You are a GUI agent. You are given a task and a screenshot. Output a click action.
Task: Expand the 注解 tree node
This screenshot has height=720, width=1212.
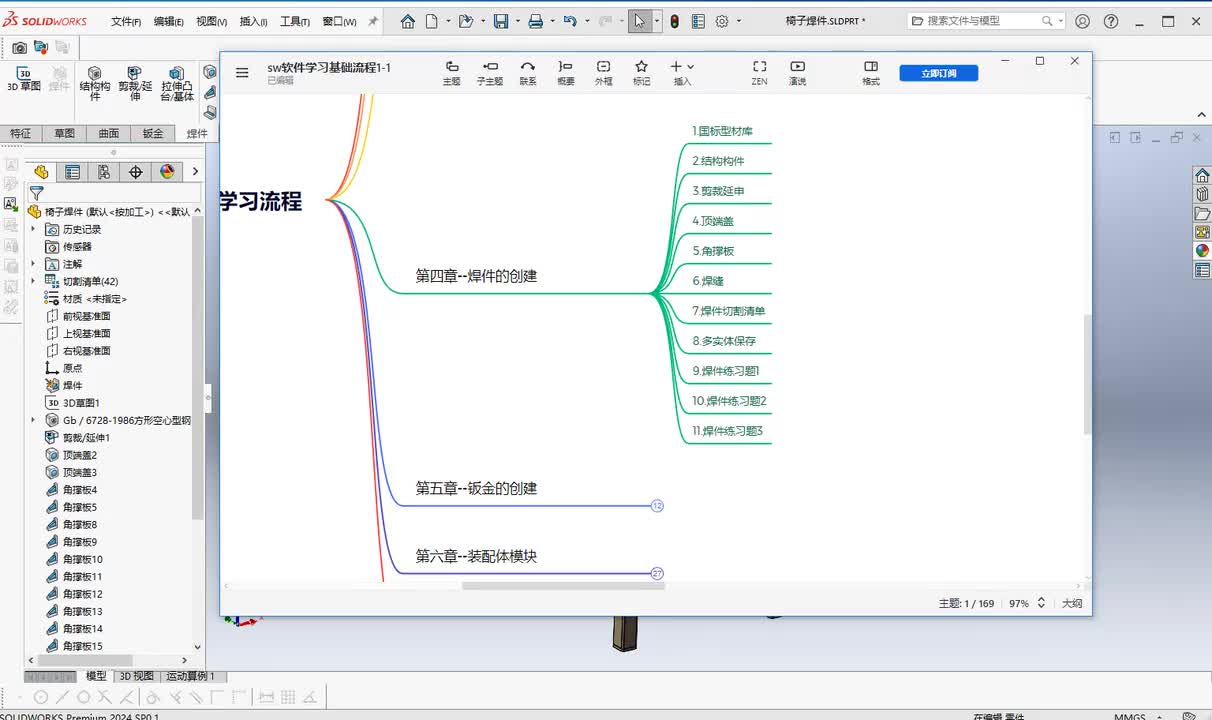pos(33,264)
